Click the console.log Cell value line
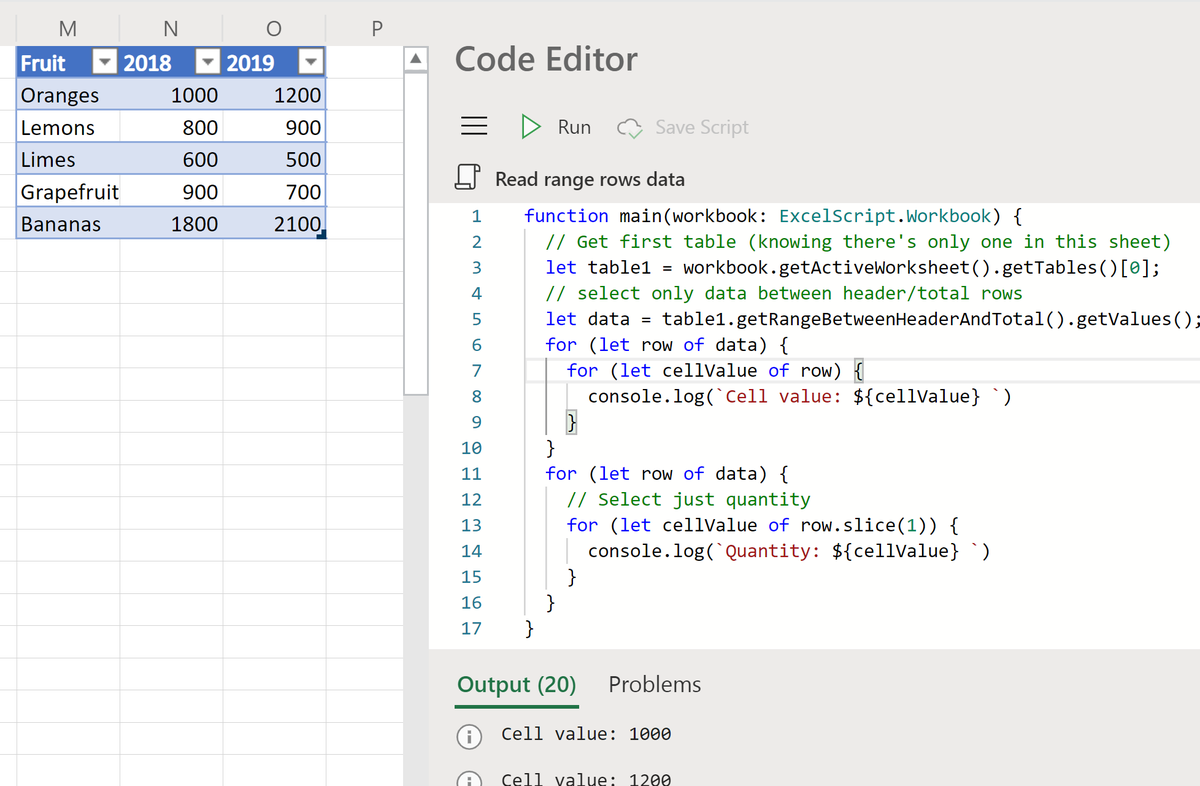This screenshot has height=786, width=1200. (x=800, y=397)
